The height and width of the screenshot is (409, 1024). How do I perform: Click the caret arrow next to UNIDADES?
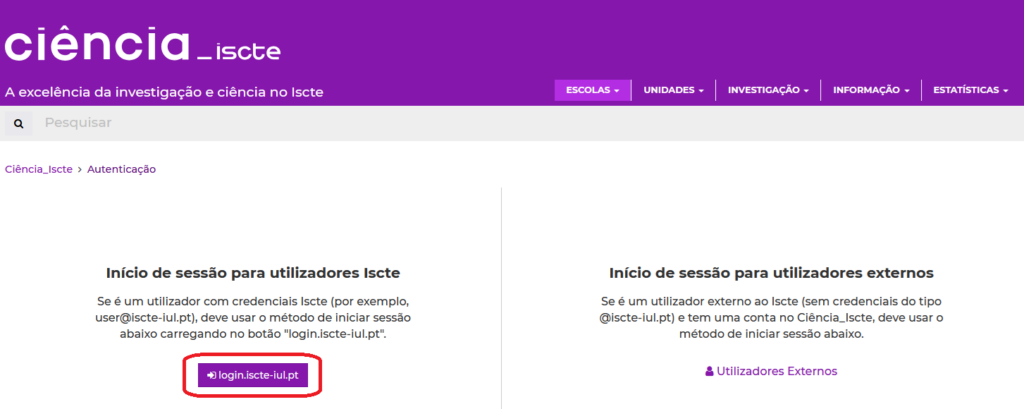pyautogui.click(x=701, y=91)
